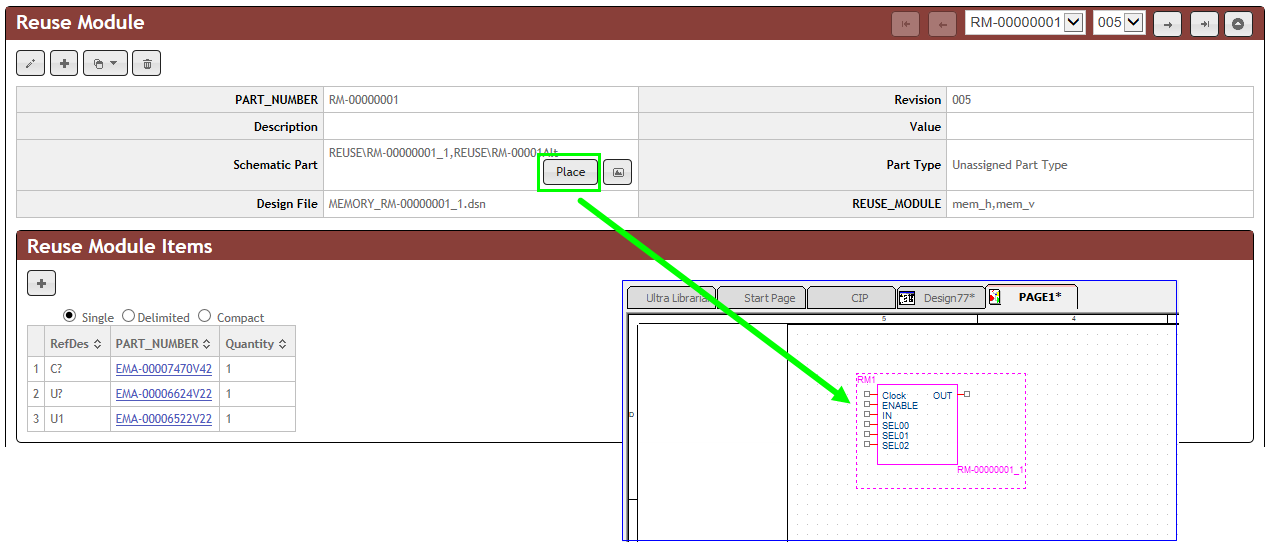Go to first record arrow
Screen dimensions: 1268x549
click(x=906, y=24)
